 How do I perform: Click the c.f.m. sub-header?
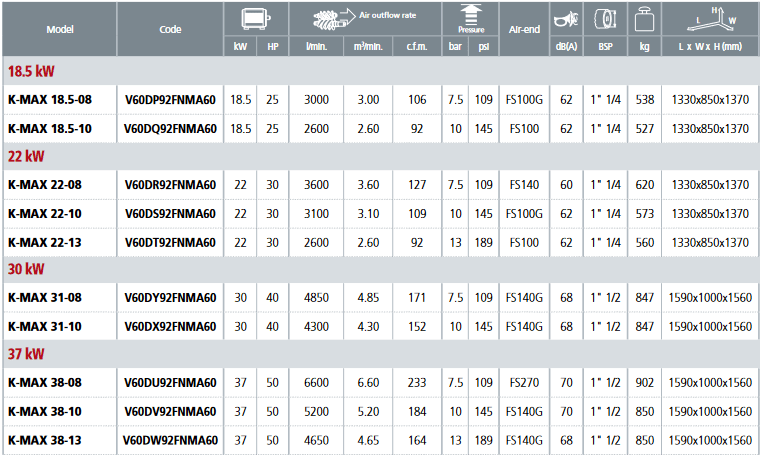[x=417, y=47]
